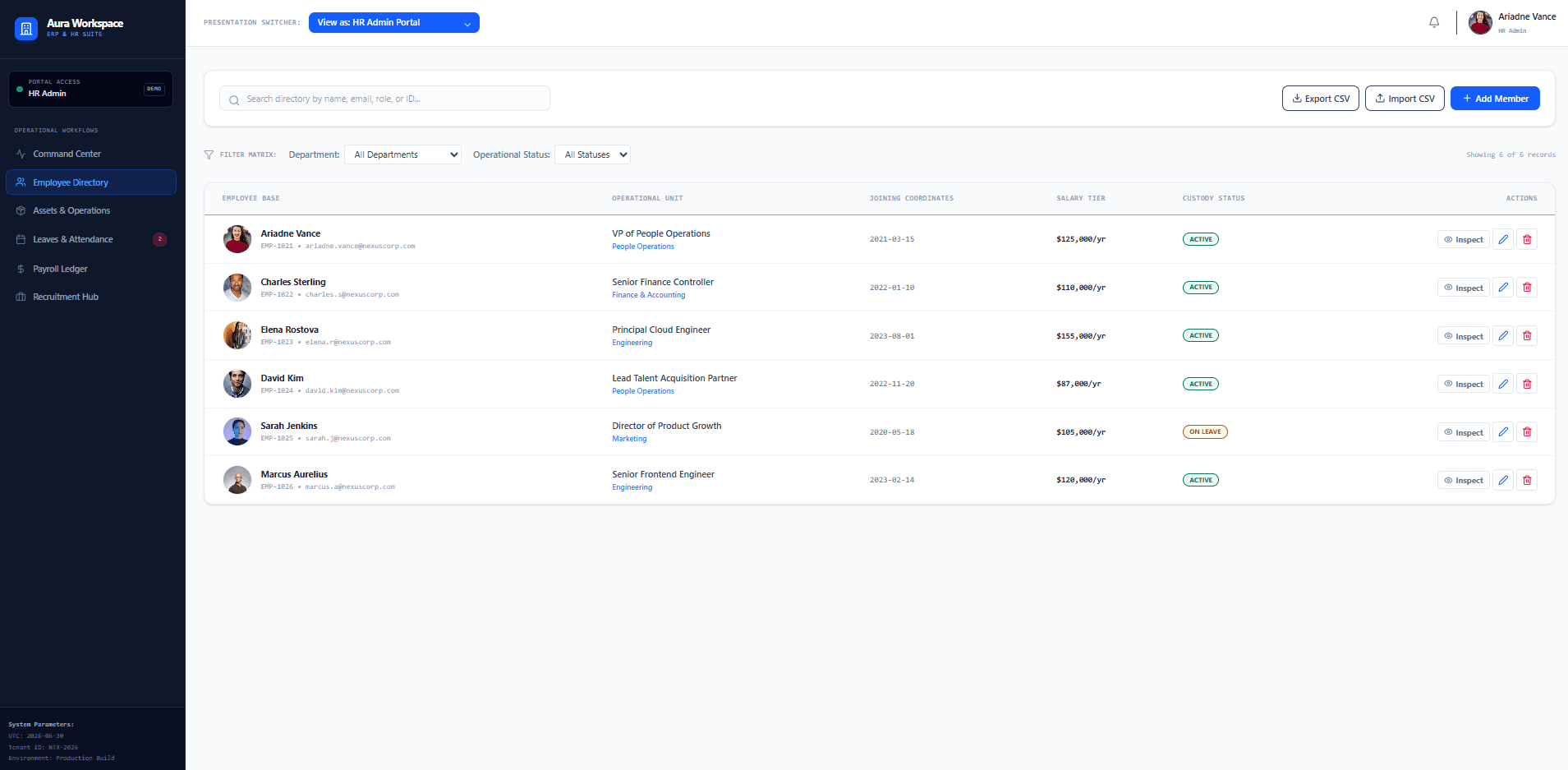1568x770 pixels.
Task: Open Payroll Ledger in sidebar
Action: coord(91,269)
